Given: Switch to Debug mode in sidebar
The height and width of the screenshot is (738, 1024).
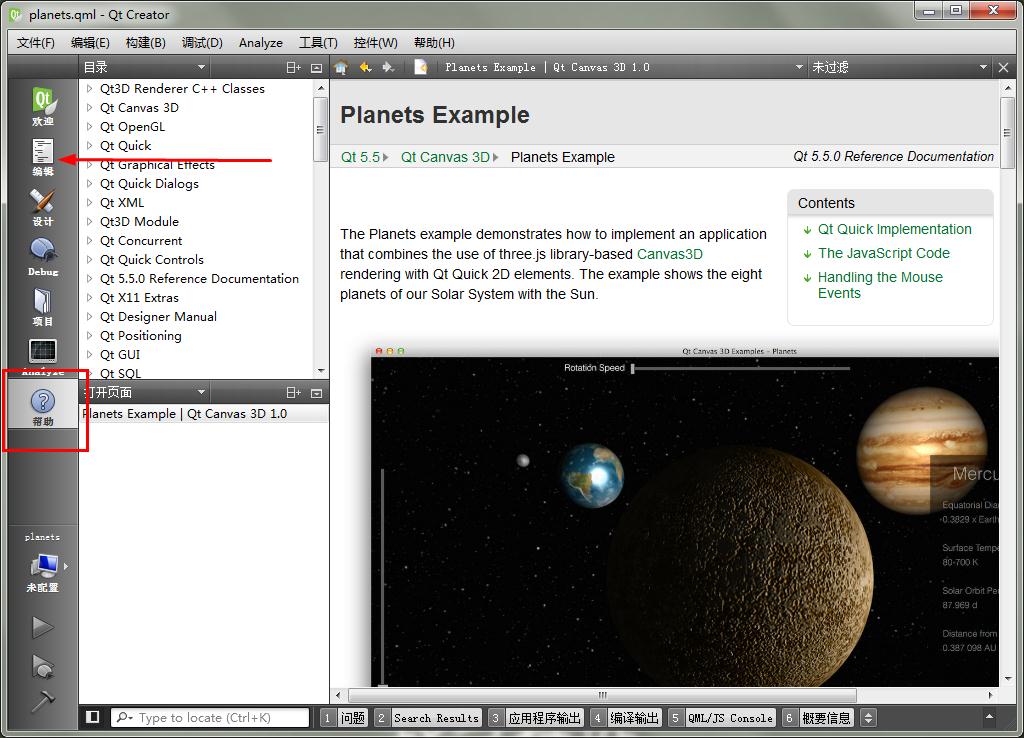Looking at the screenshot, I should pos(42,256).
